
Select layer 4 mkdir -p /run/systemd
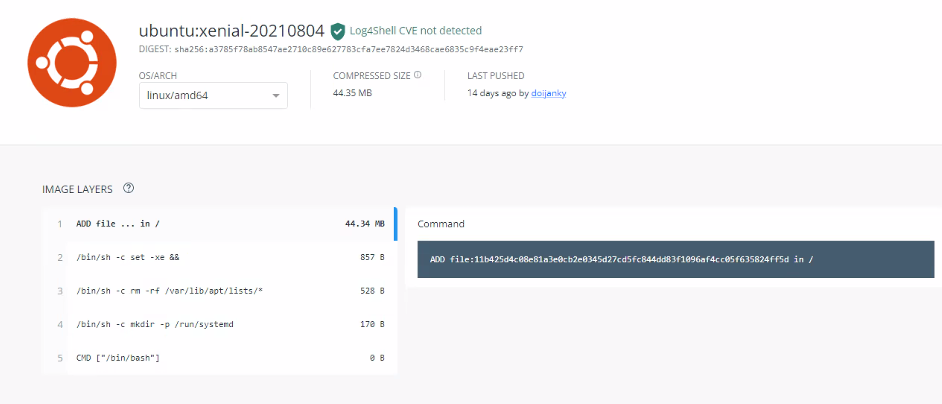pyautogui.click(x=219, y=325)
